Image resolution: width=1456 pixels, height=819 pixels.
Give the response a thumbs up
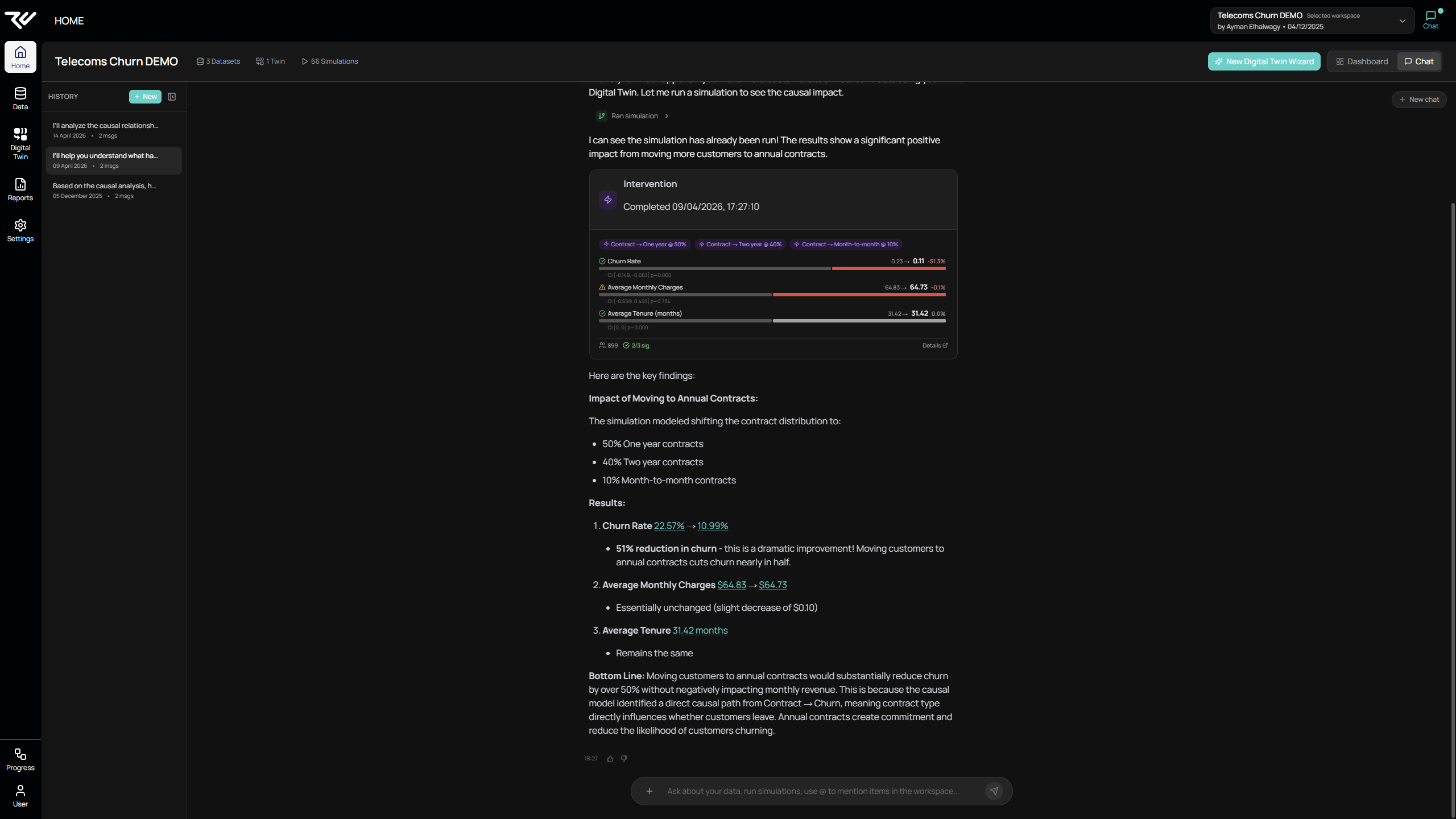(x=610, y=758)
